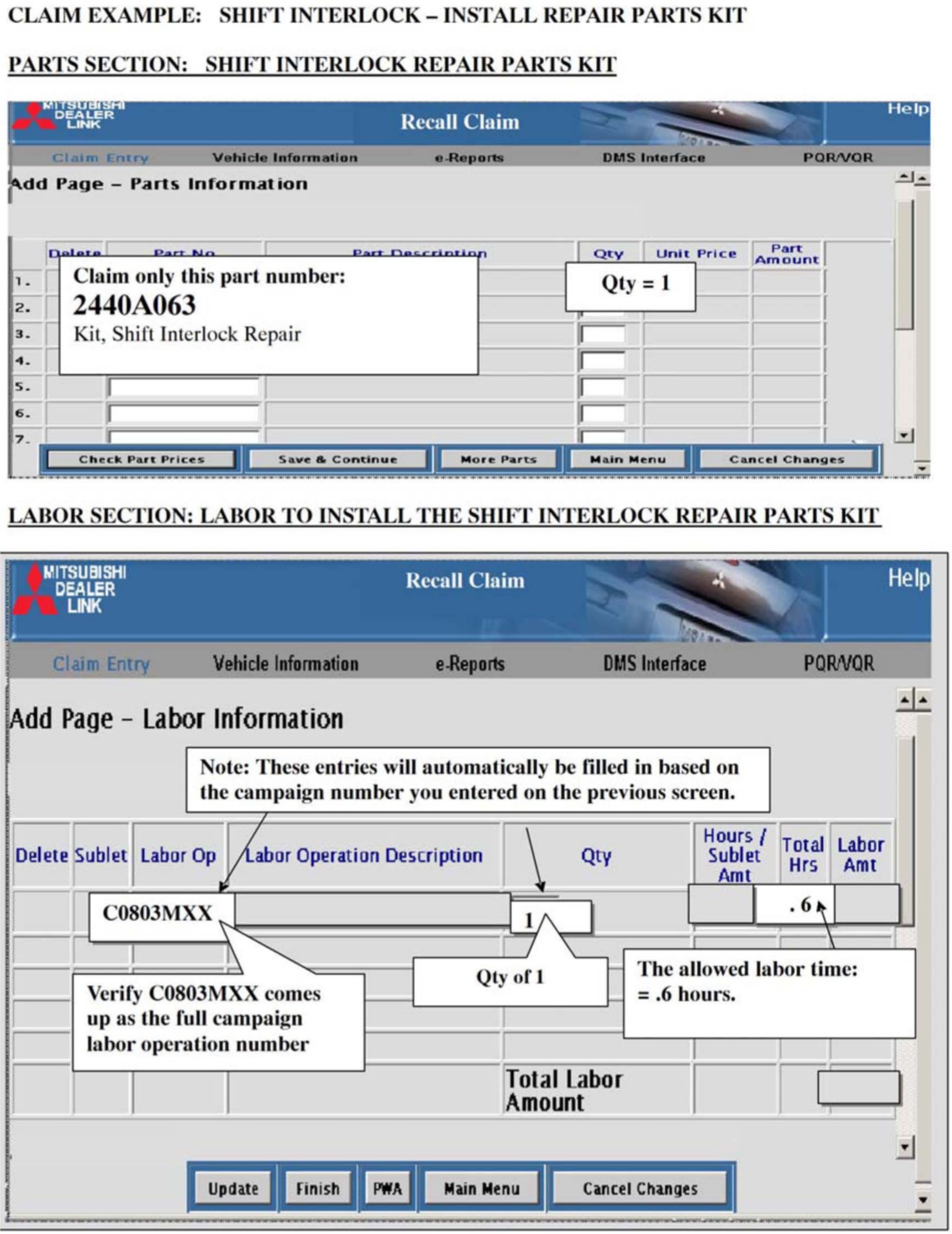Image resolution: width=952 pixels, height=1234 pixels.
Task: Click the Part No field in row 5
Action: (184, 387)
